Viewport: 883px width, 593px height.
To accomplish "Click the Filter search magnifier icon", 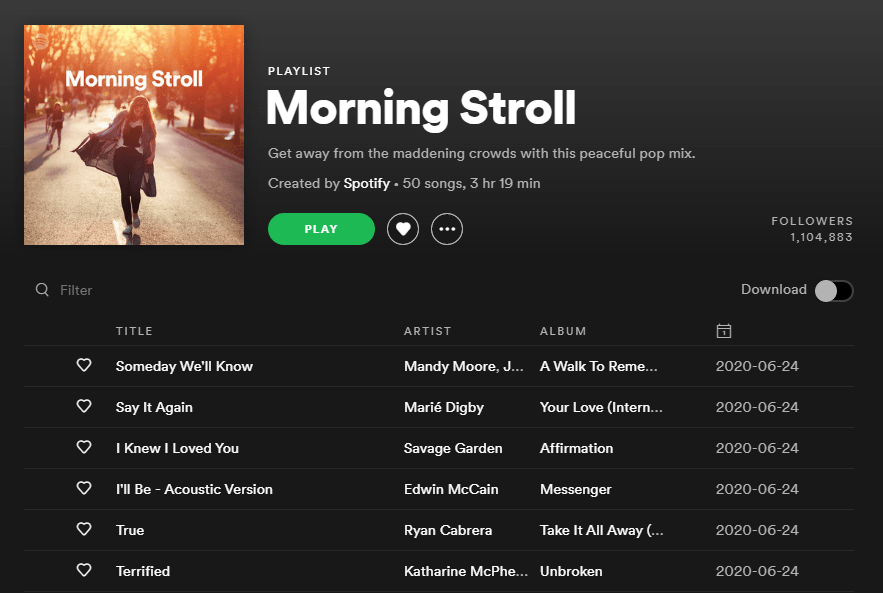I will [x=42, y=289].
